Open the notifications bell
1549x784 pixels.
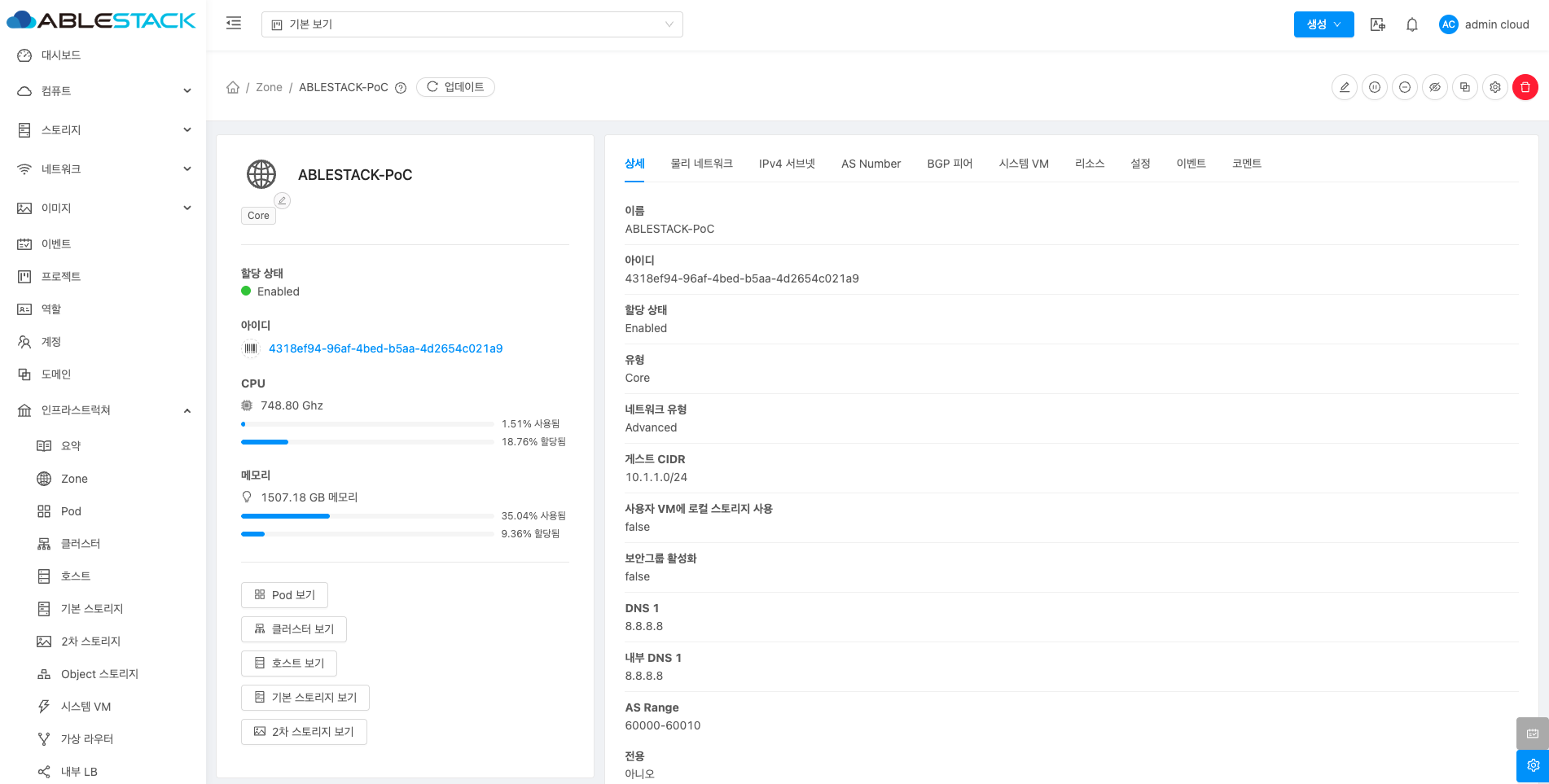click(1411, 24)
